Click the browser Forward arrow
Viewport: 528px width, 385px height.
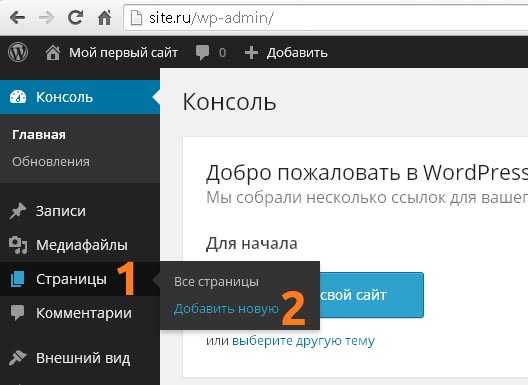click(46, 18)
